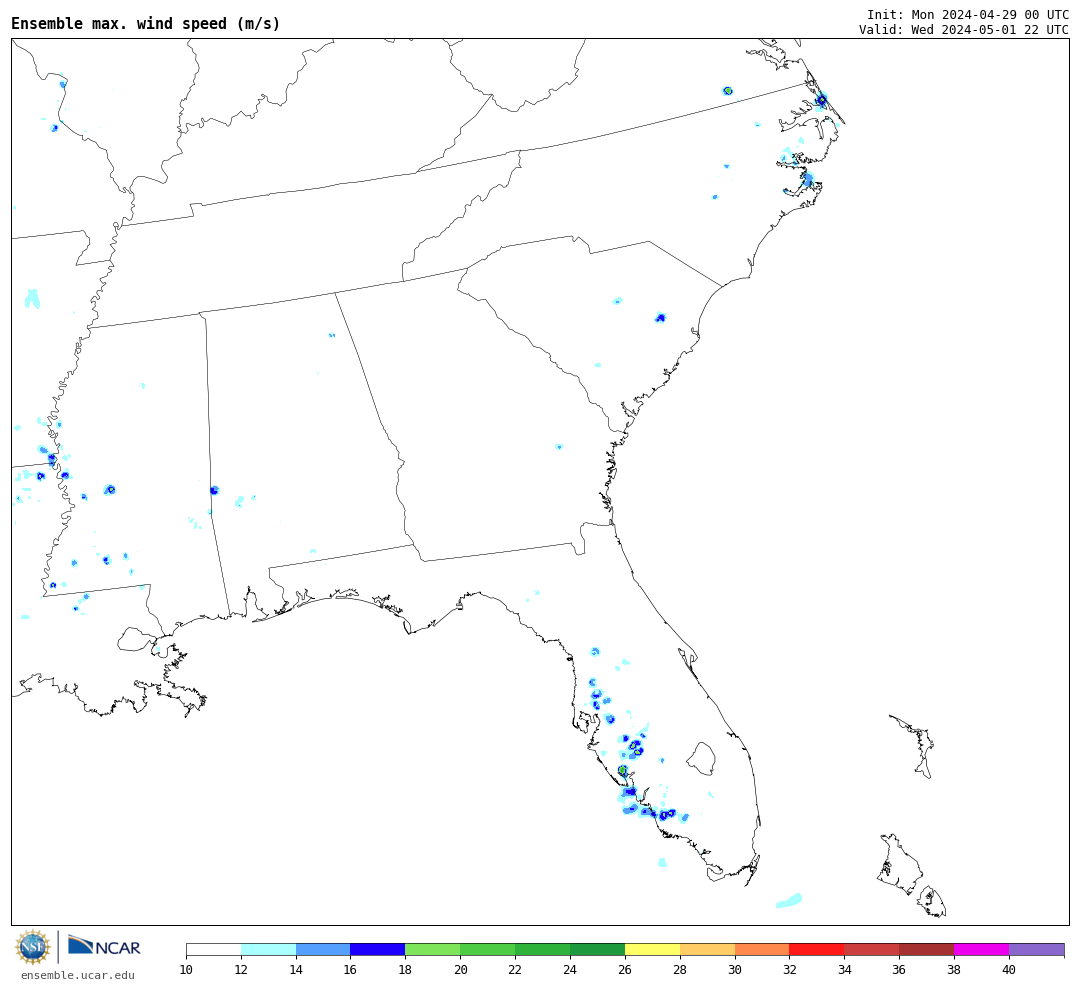
Task: Click the colorbar label 32
Action: (789, 970)
